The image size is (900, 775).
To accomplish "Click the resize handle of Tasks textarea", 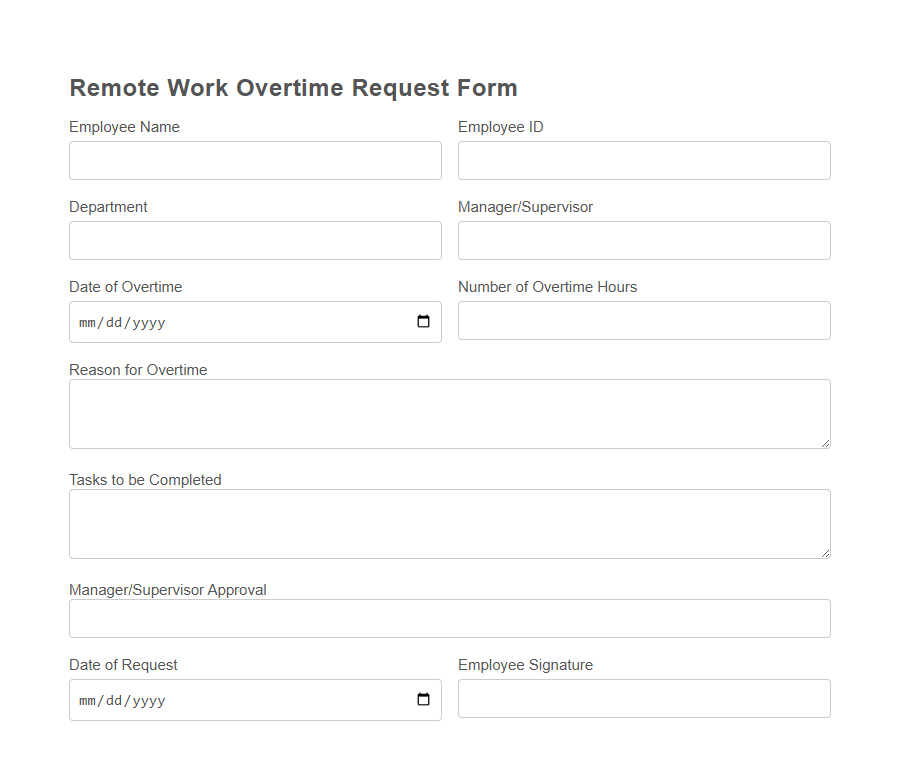I will tap(826, 554).
